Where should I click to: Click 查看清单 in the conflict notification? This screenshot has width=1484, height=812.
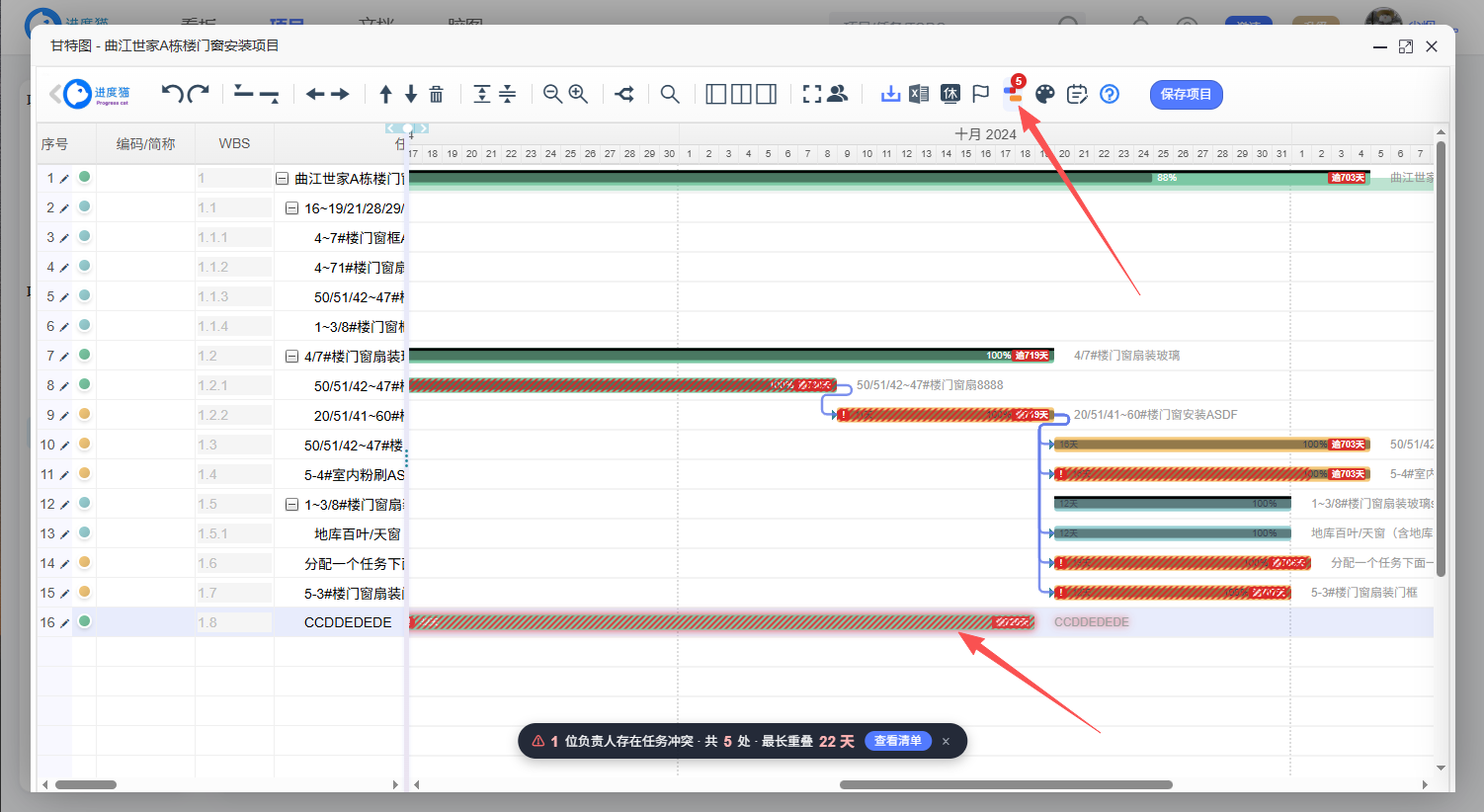point(898,741)
